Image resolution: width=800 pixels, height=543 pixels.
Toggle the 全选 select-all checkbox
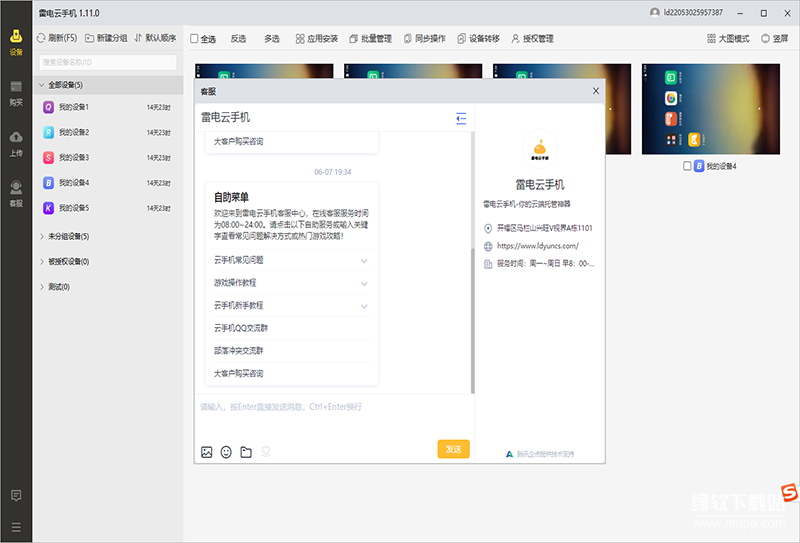click(x=194, y=39)
